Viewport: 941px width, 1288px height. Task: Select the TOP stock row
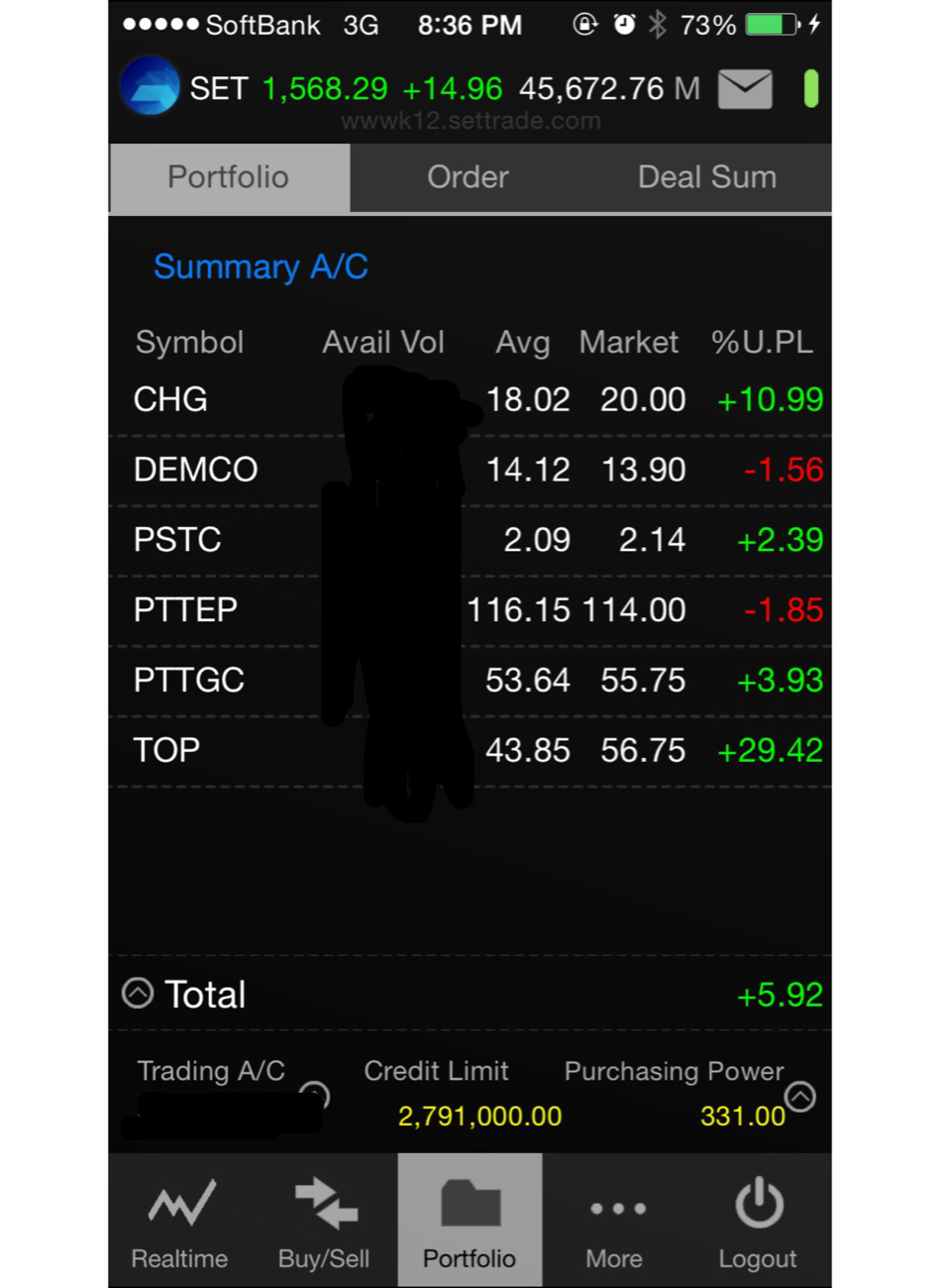point(470,751)
